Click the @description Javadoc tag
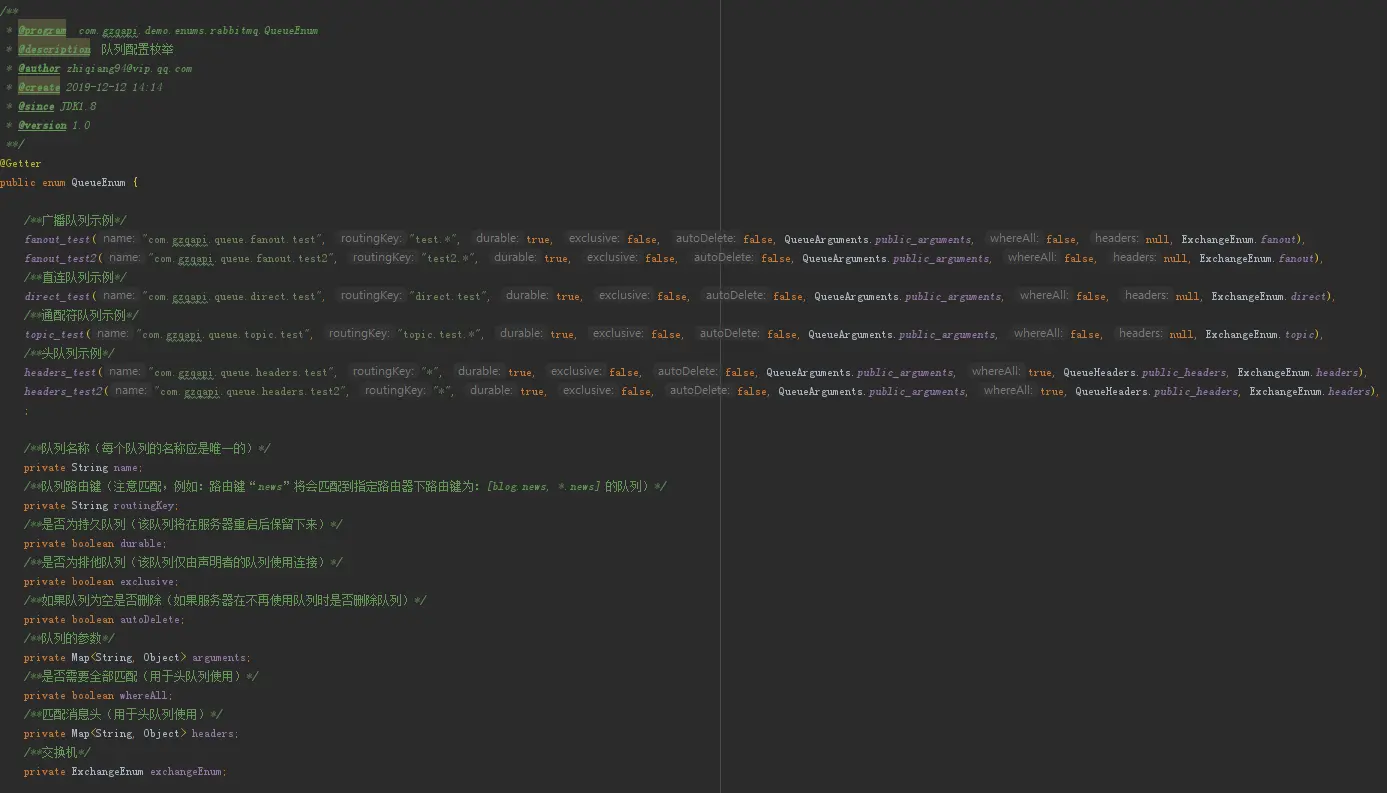1387x793 pixels. coord(54,49)
